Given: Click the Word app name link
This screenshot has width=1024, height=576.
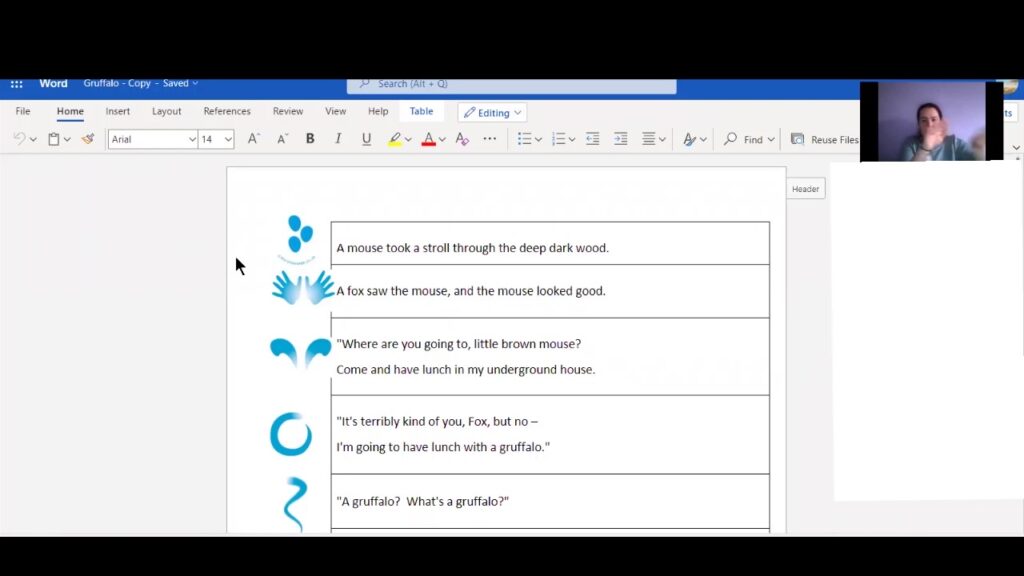Looking at the screenshot, I should coord(53,83).
